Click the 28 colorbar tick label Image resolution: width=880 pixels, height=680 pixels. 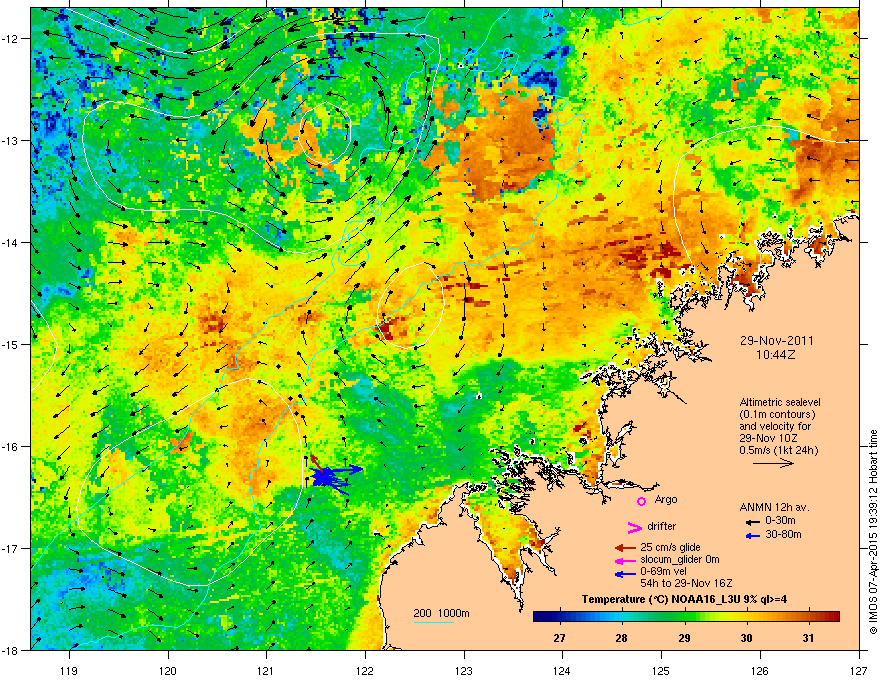point(621,638)
